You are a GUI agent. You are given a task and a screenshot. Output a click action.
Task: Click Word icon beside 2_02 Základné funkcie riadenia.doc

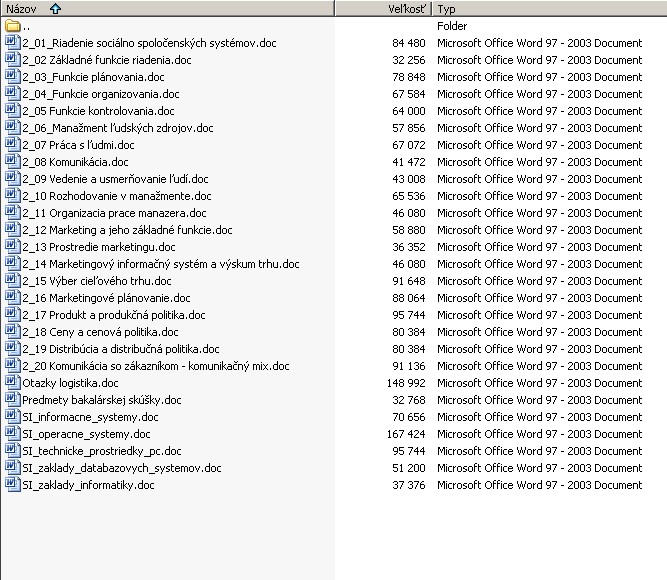click(x=13, y=60)
